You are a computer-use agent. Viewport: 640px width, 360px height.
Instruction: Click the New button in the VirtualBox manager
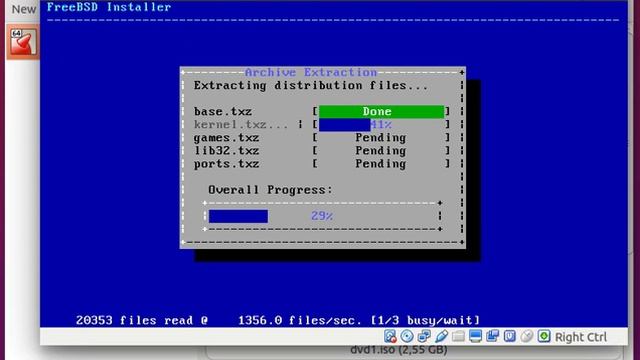(x=24, y=9)
